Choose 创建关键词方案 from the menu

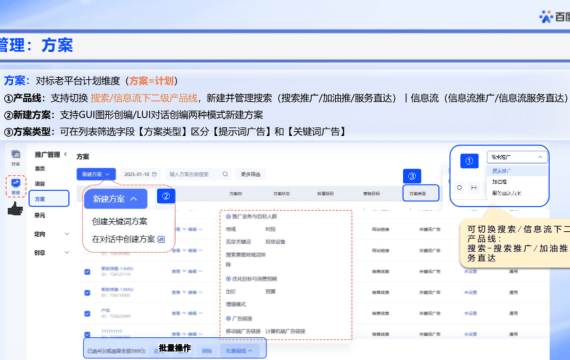[x=120, y=221]
